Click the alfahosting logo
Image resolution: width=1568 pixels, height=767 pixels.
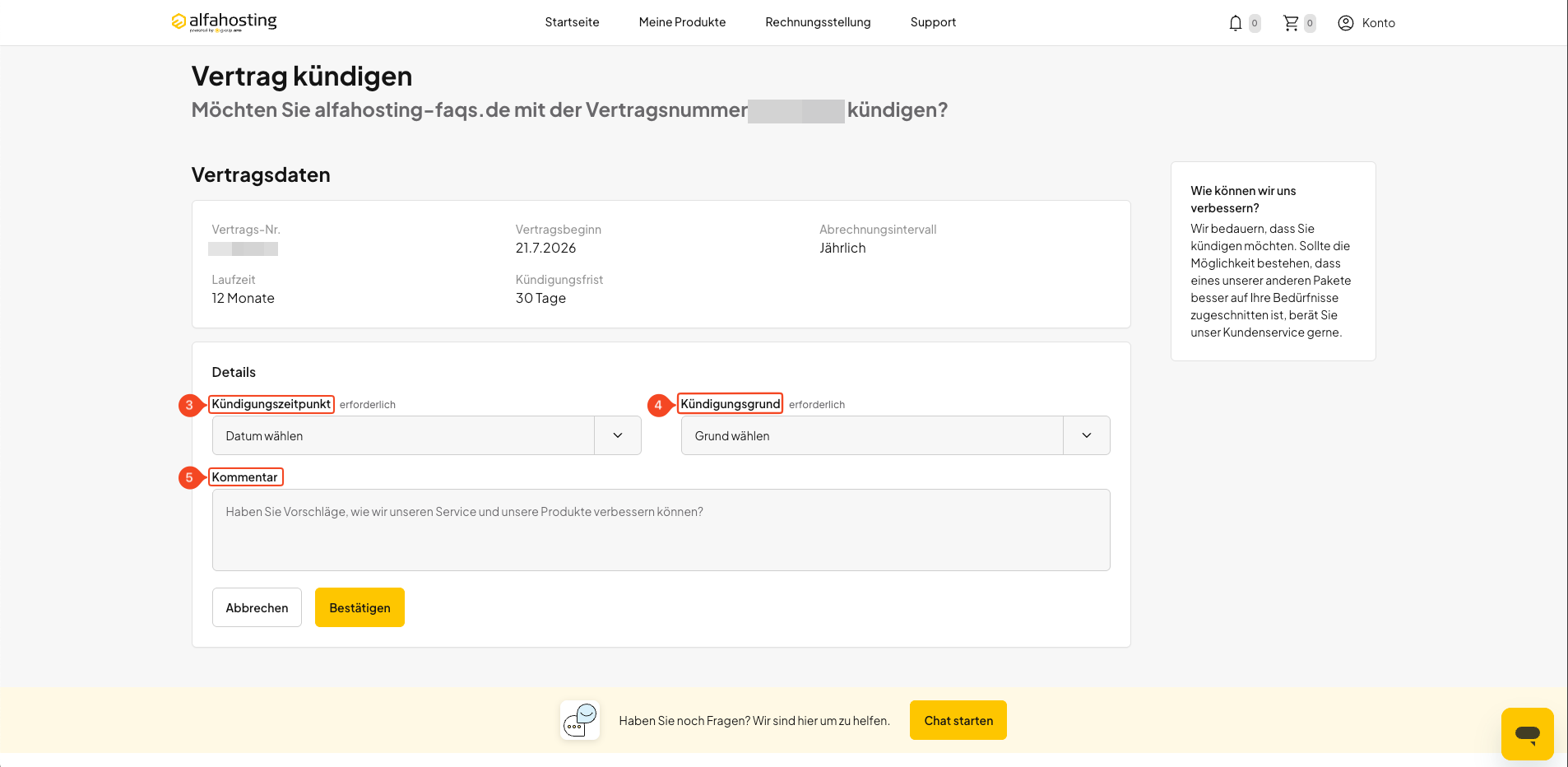point(224,21)
